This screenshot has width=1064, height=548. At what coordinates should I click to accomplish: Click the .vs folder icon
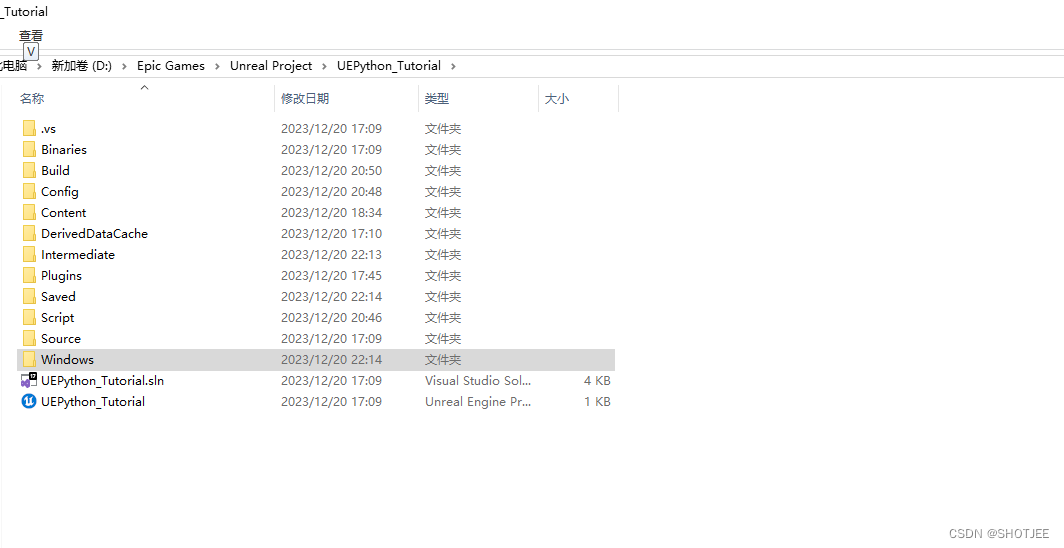click(x=28, y=128)
